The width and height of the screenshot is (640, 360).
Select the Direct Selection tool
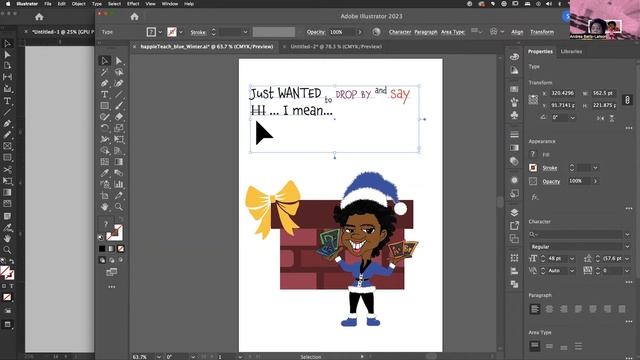coord(119,61)
